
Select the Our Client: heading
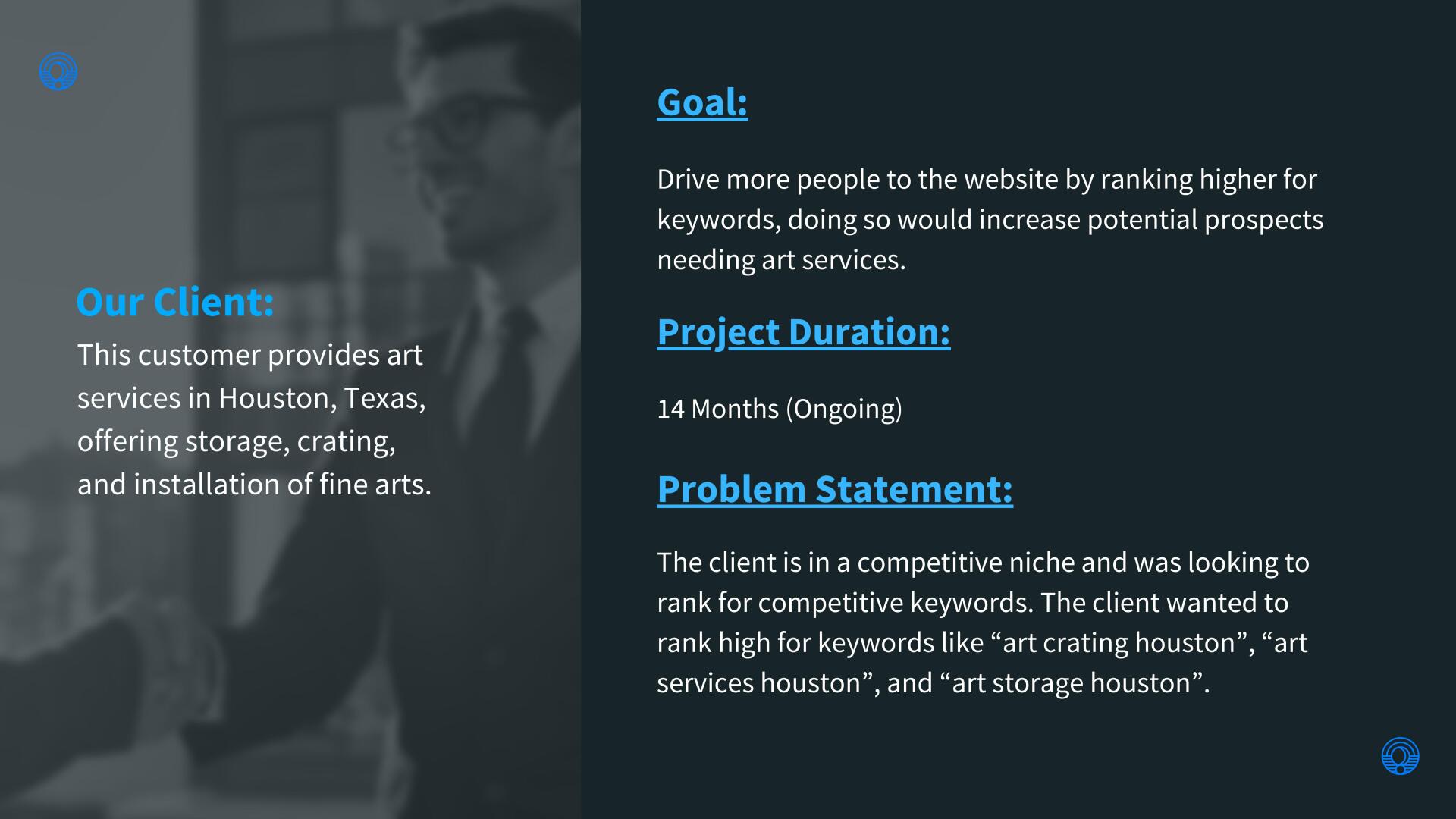point(175,302)
